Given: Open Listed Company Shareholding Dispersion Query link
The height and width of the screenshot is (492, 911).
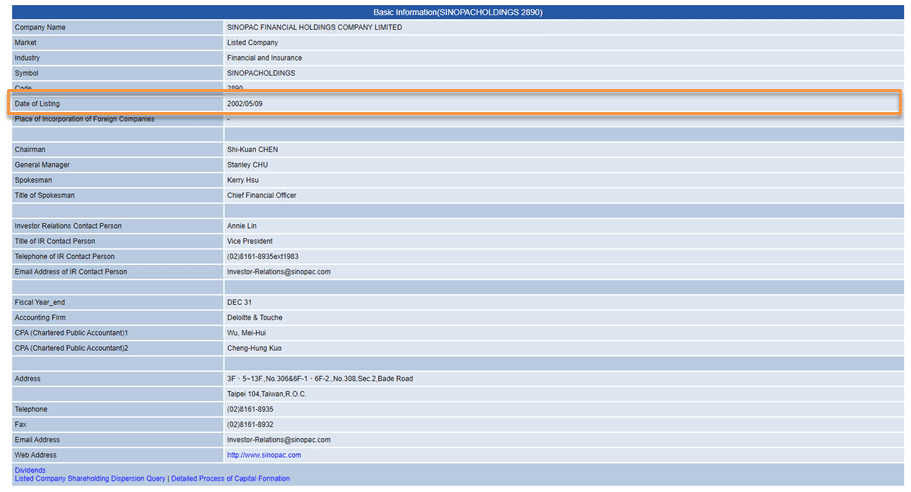Looking at the screenshot, I should coord(90,479).
